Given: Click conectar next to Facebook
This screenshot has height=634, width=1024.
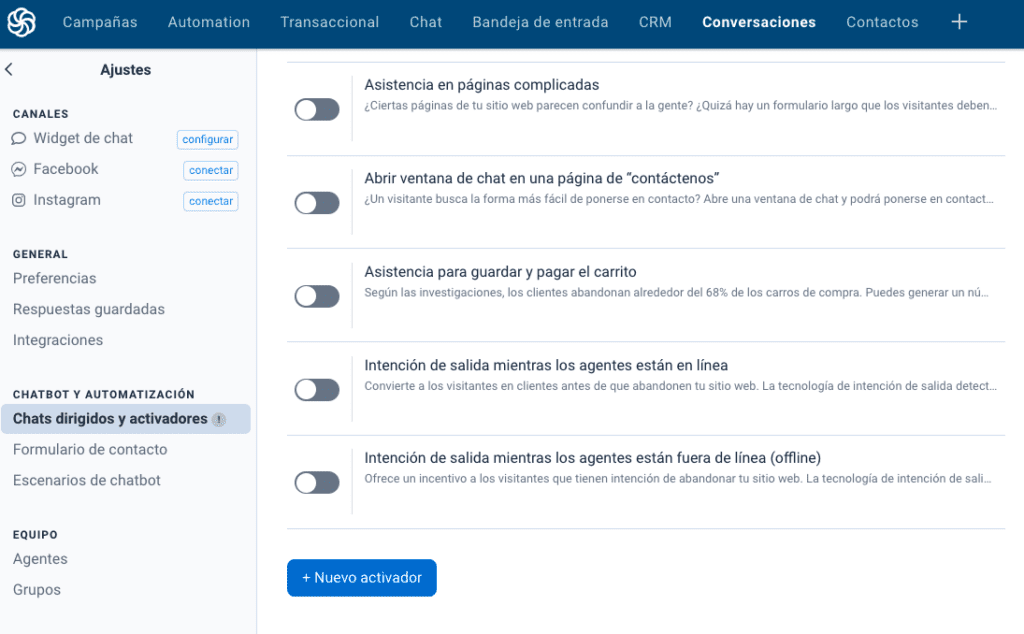Looking at the screenshot, I should [211, 170].
